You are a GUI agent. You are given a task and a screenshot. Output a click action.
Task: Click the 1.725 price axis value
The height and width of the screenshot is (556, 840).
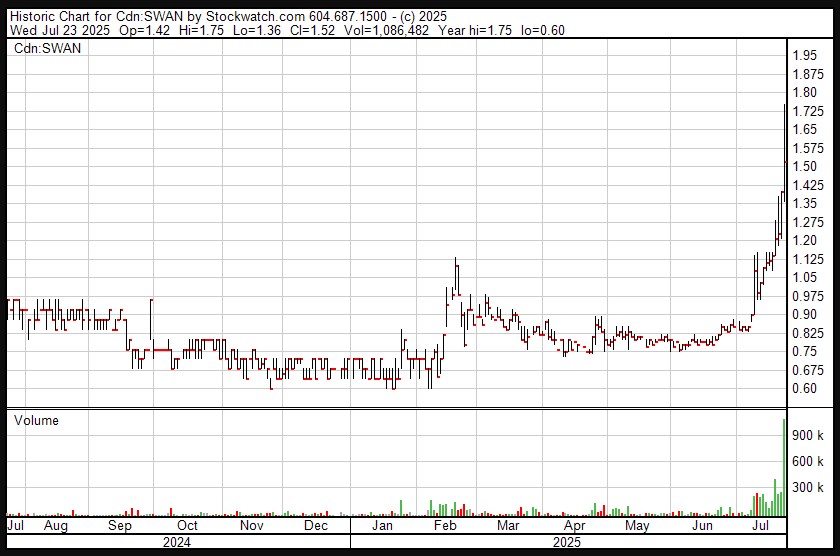[x=808, y=111]
